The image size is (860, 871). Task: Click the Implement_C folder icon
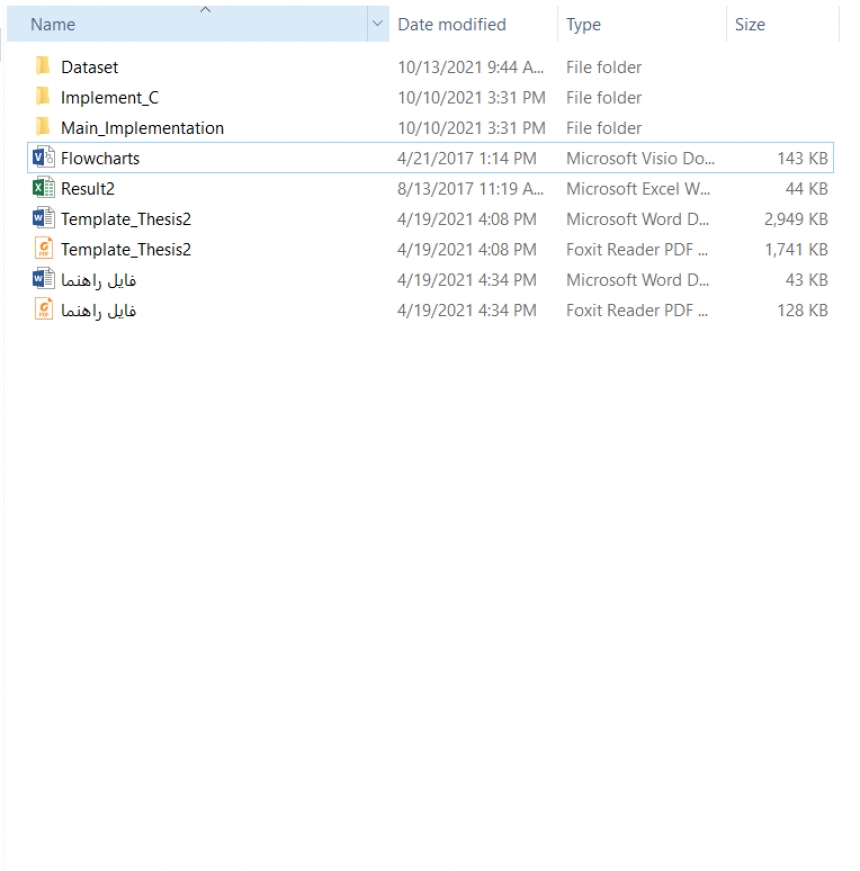coord(43,97)
